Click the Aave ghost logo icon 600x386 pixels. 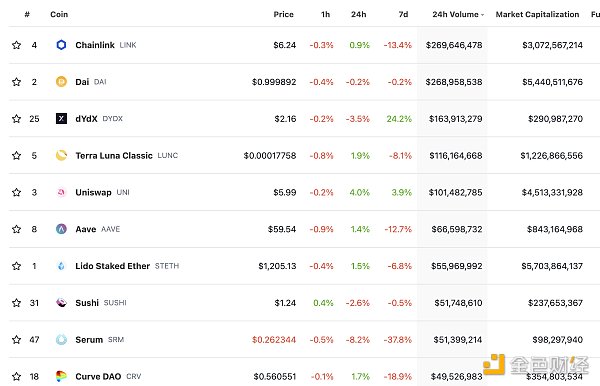click(x=61, y=229)
